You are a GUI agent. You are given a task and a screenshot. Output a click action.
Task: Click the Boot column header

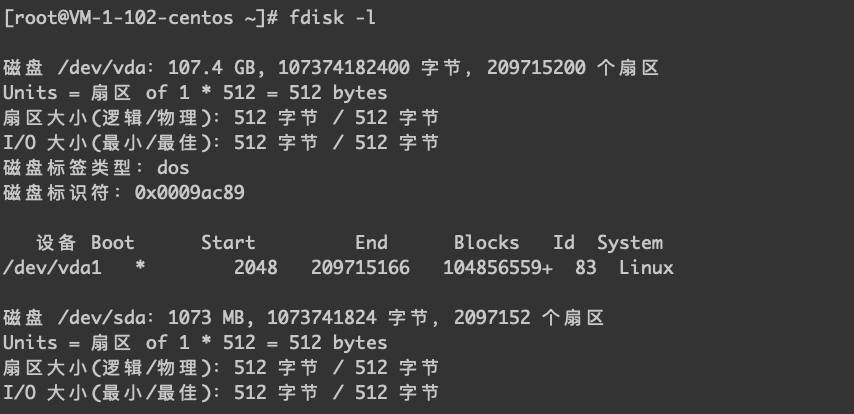tap(113, 243)
